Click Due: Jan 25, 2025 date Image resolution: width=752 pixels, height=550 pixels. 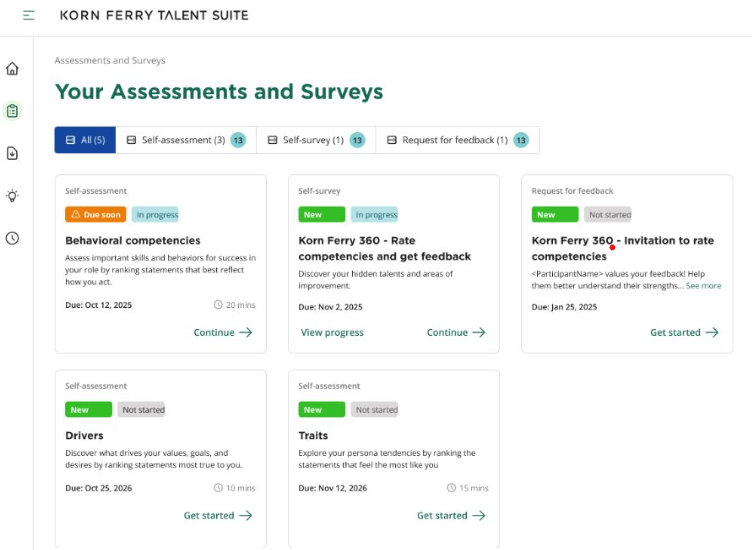tap(564, 307)
